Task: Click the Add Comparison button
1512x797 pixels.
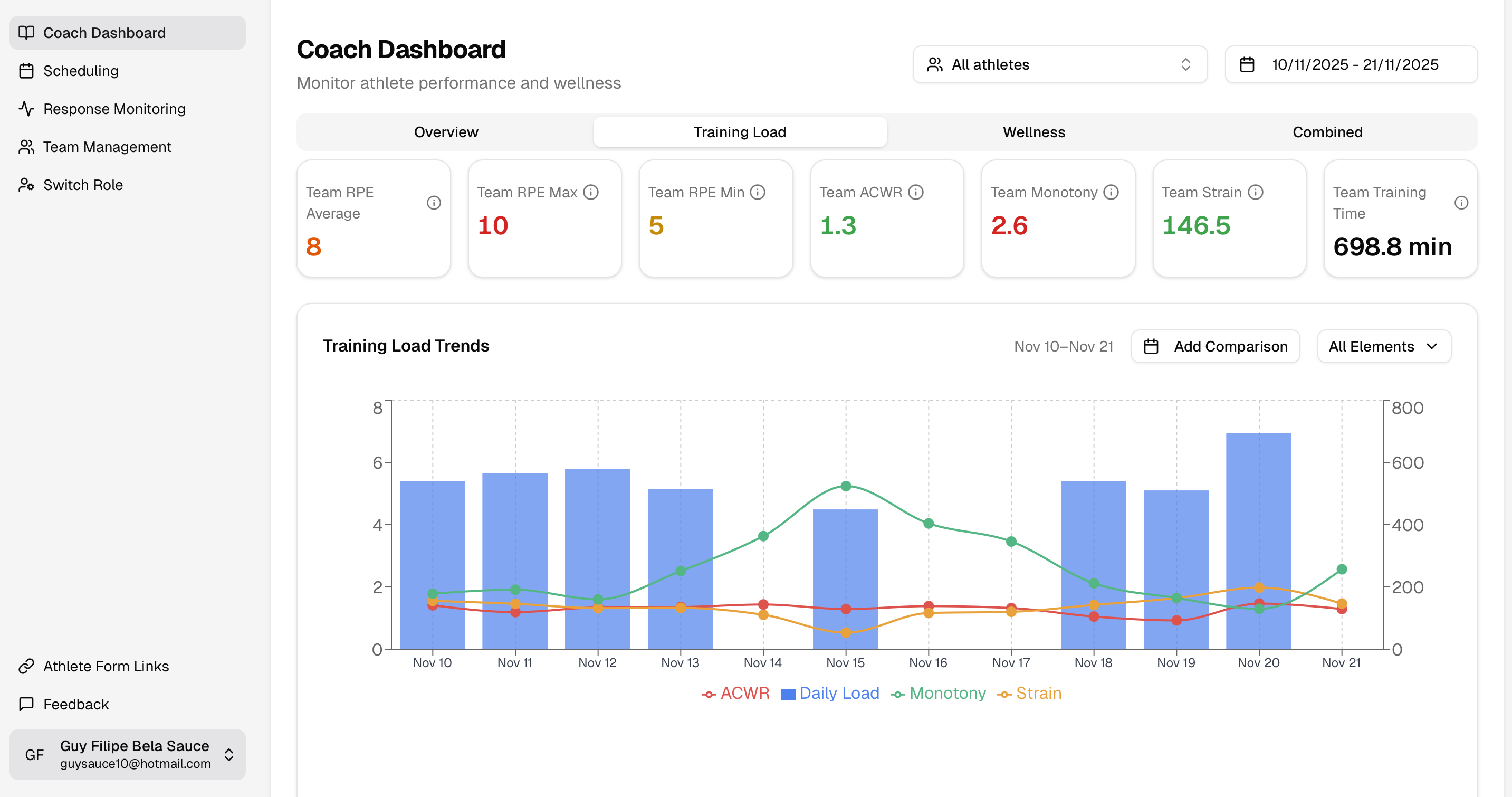Action: pyautogui.click(x=1215, y=347)
